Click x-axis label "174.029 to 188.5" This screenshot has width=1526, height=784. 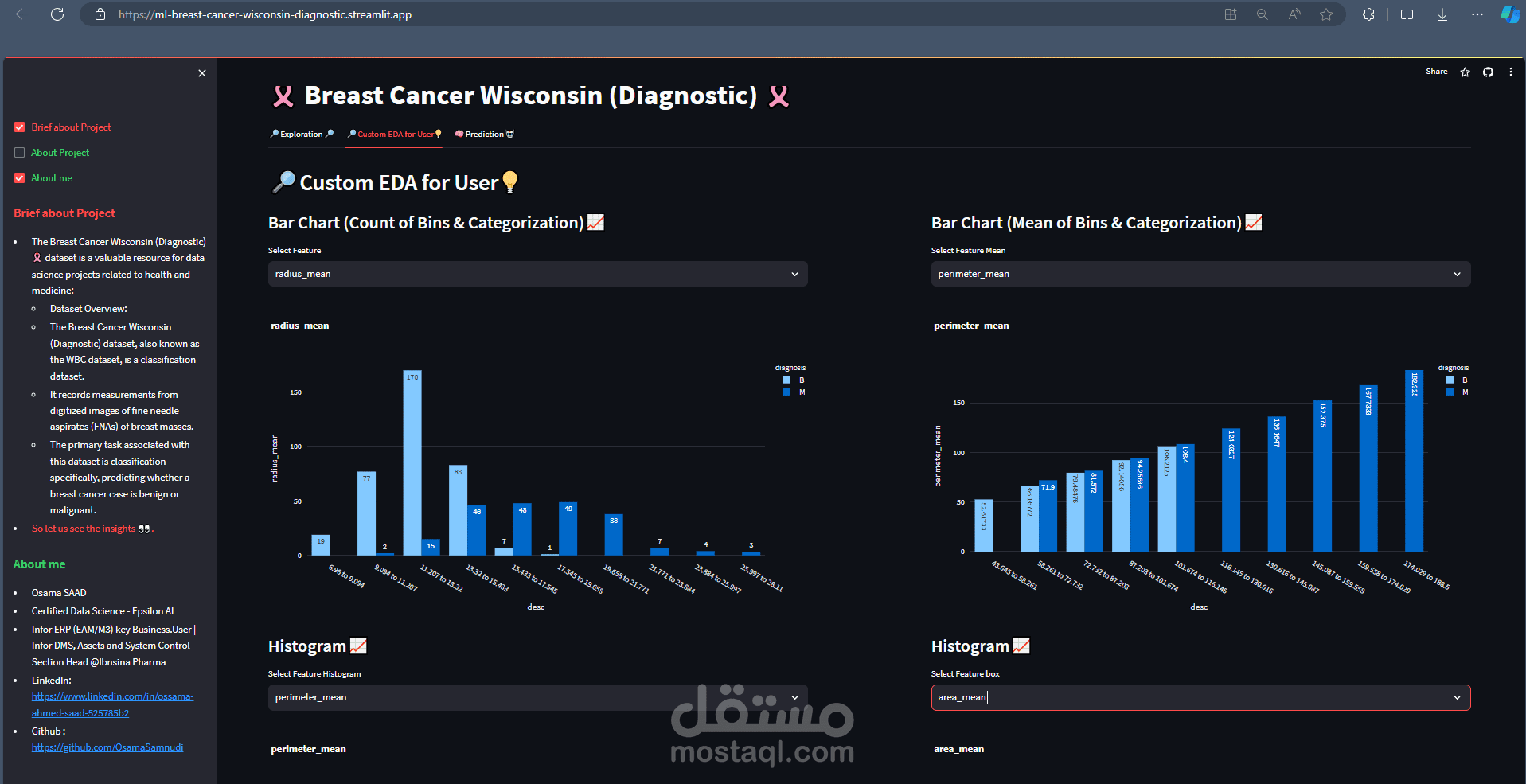point(1426,576)
